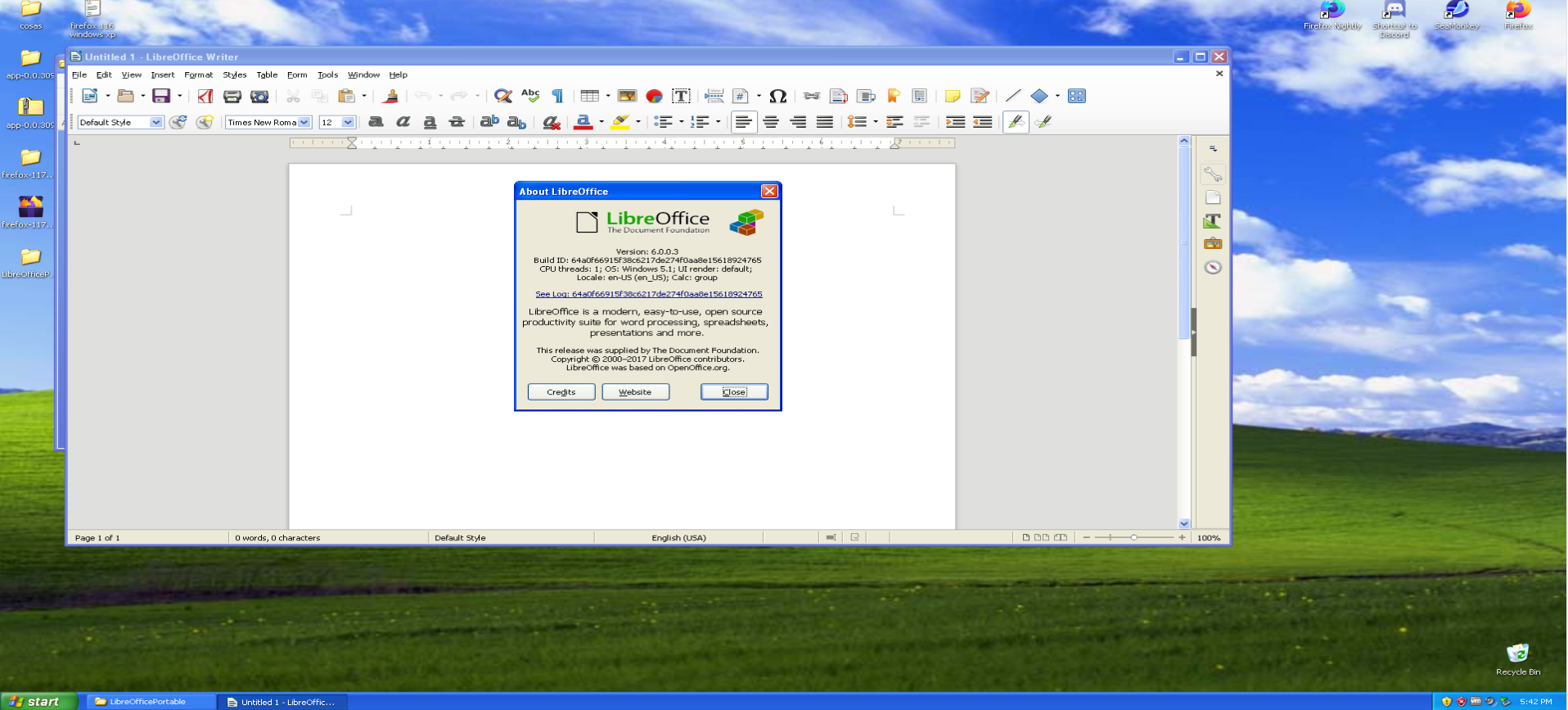This screenshot has height=710, width=1568.
Task: Insert a Page Break icon
Action: (x=714, y=96)
